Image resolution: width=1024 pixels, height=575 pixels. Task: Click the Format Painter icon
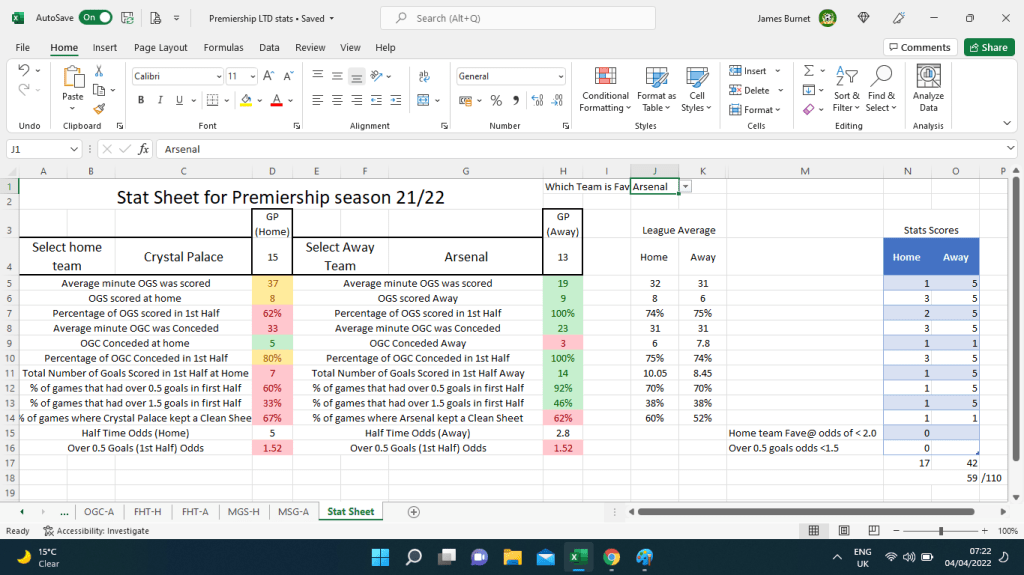point(99,108)
